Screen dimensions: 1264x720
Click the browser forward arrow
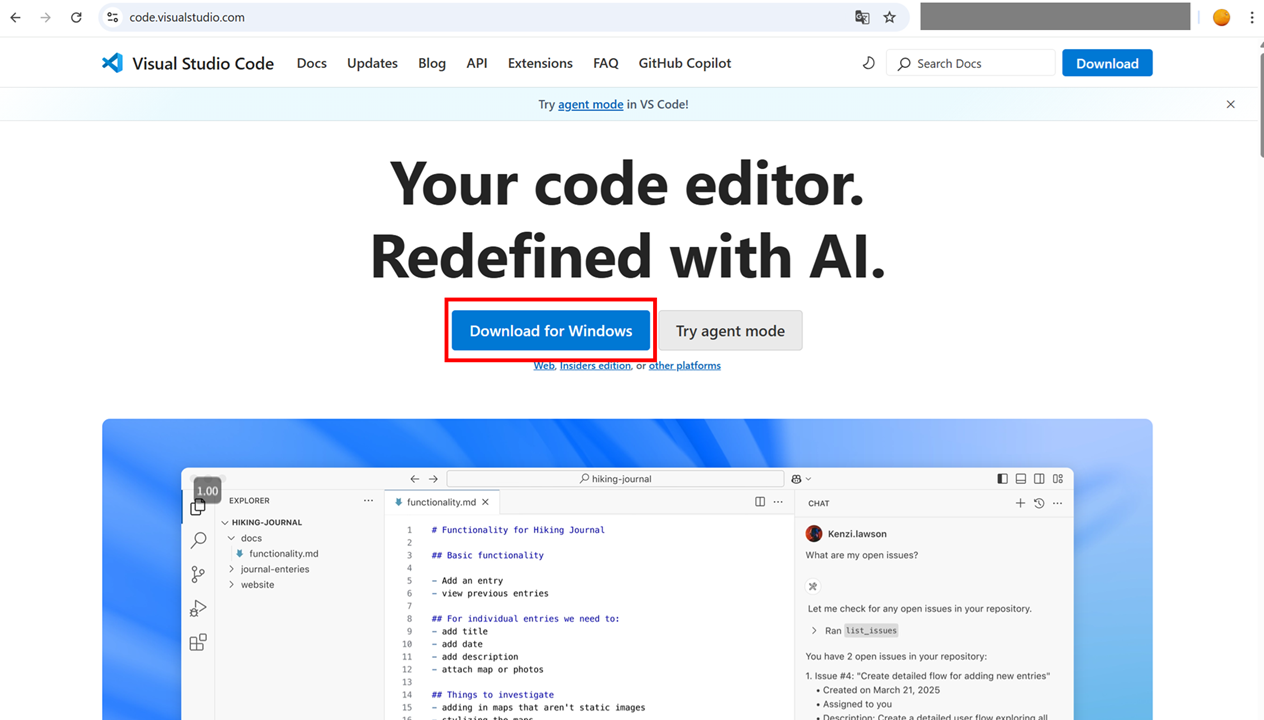pos(45,17)
